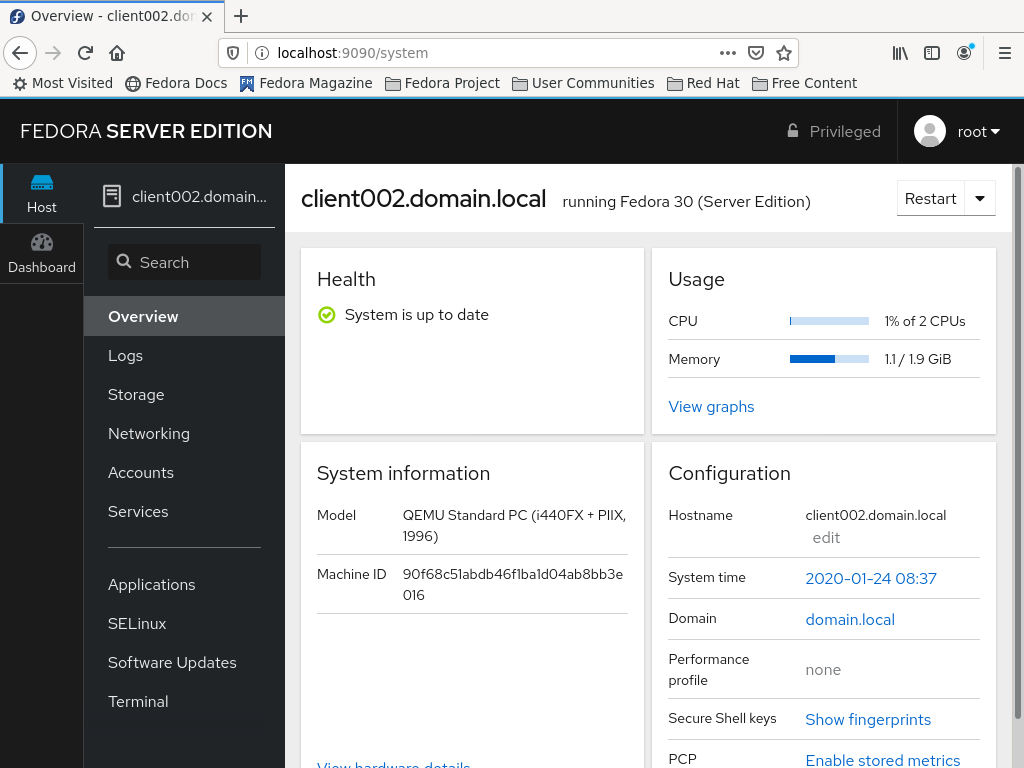Open site information icon in address bar
The height and width of the screenshot is (768, 1024).
coord(262,53)
